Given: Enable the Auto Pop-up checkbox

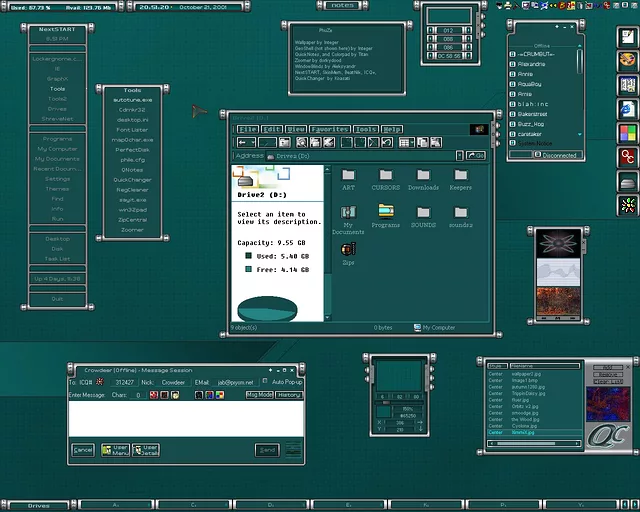Looking at the screenshot, I should point(267,382).
